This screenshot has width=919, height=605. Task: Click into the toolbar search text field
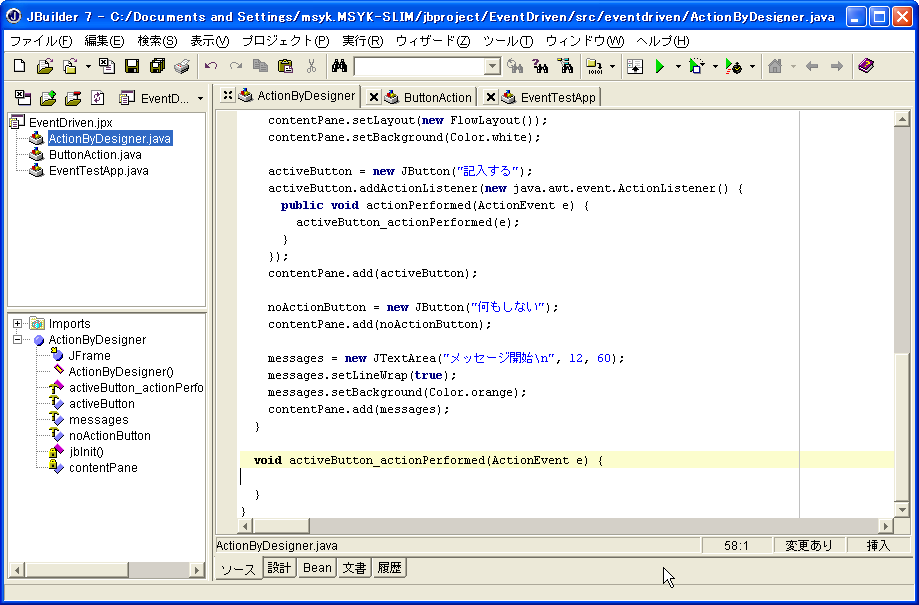coord(418,67)
